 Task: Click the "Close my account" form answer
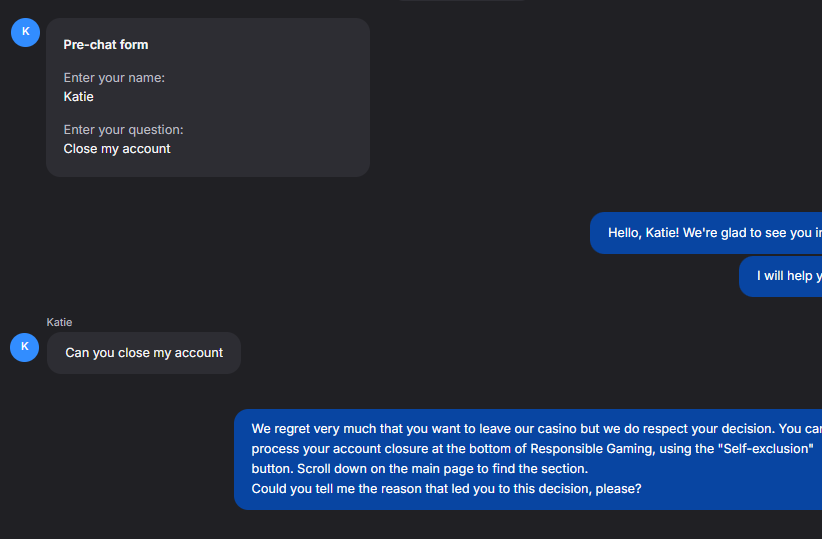pyautogui.click(x=117, y=149)
